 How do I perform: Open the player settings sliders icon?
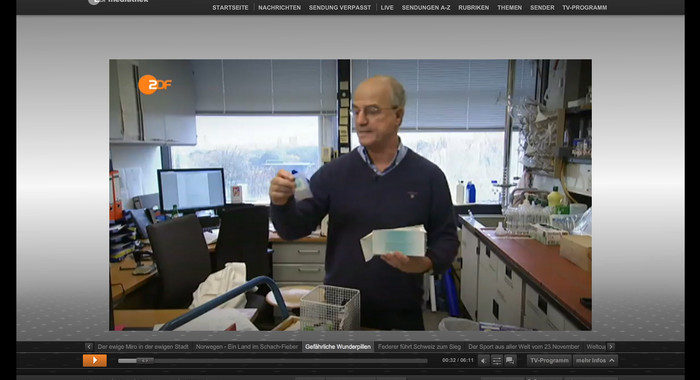tap(496, 360)
